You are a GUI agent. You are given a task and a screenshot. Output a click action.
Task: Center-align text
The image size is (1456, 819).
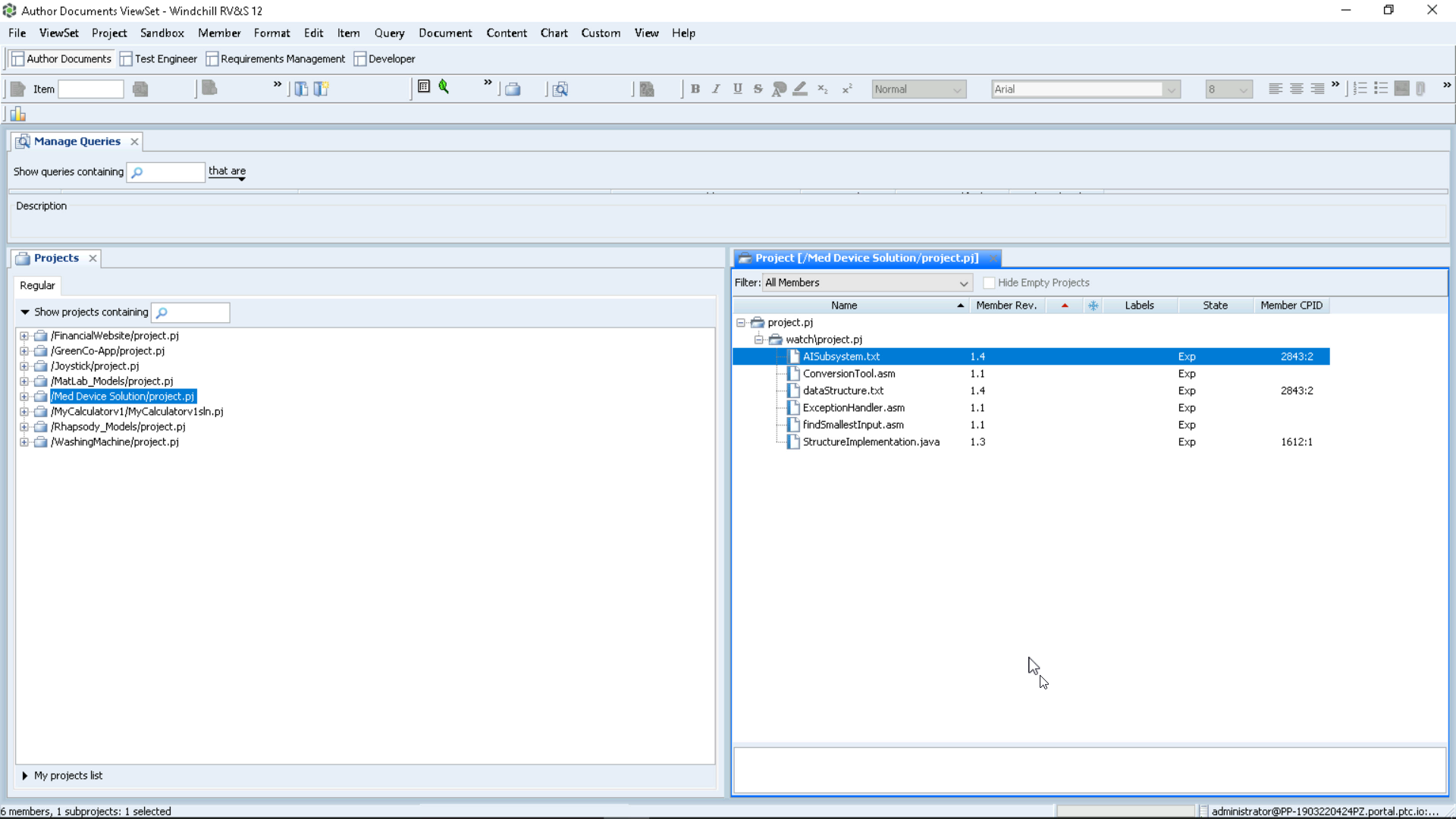[x=1297, y=89]
